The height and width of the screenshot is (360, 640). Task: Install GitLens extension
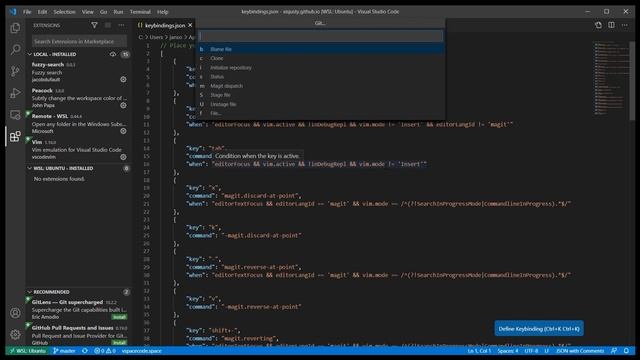coord(119,317)
